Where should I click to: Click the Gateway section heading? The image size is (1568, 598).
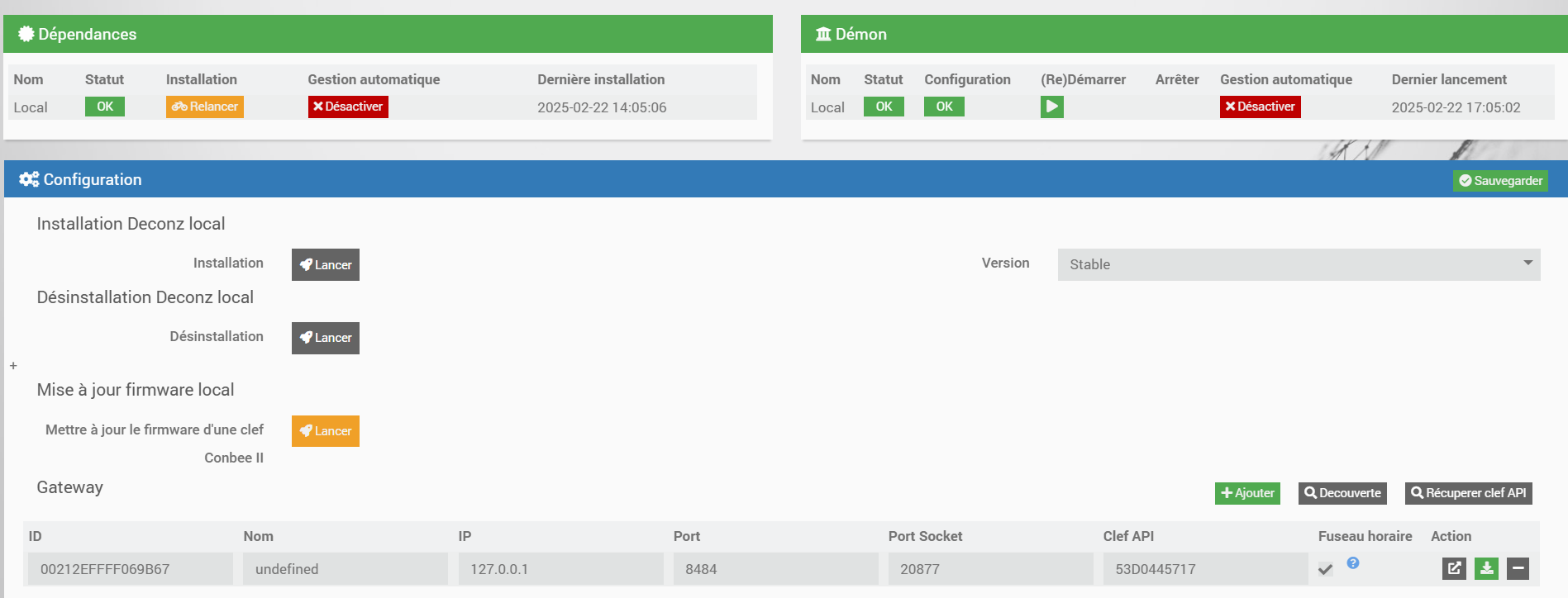[69, 487]
